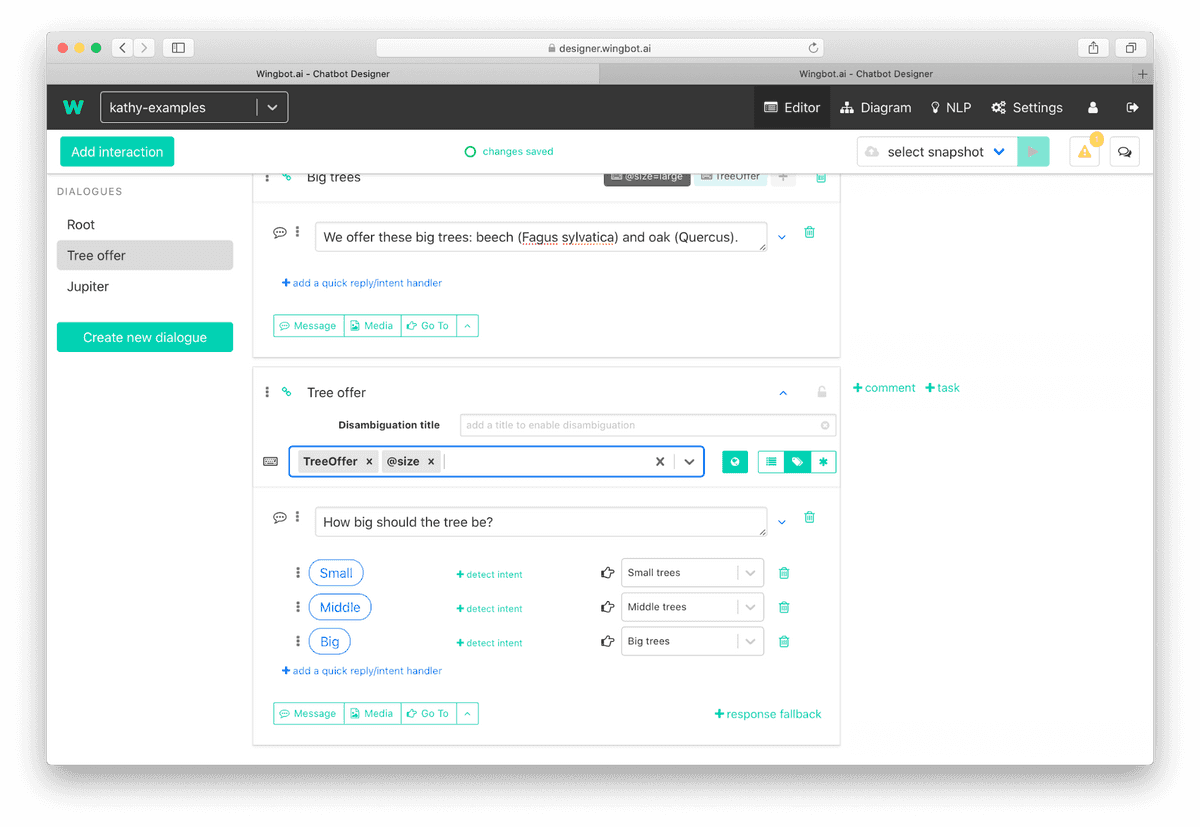Select the Jupiter dialogue
This screenshot has height=827, width=1200.
tap(88, 286)
